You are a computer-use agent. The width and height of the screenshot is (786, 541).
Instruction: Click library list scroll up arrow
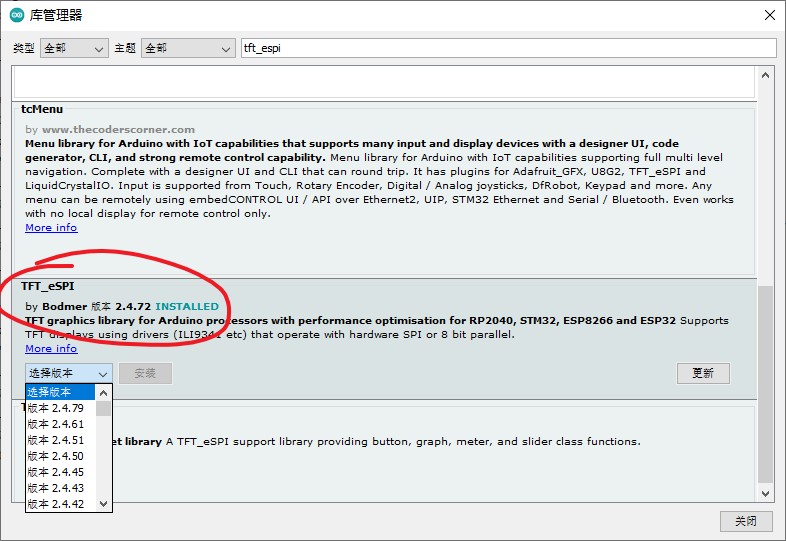point(765,75)
